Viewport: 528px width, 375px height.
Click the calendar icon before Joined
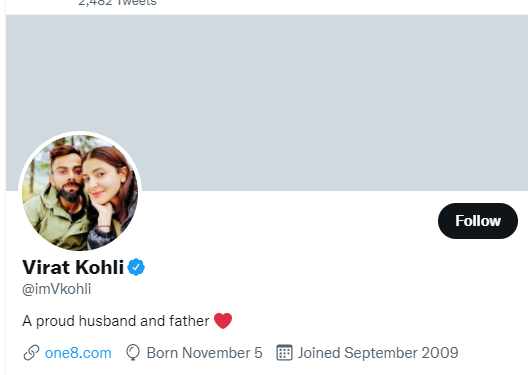point(284,353)
